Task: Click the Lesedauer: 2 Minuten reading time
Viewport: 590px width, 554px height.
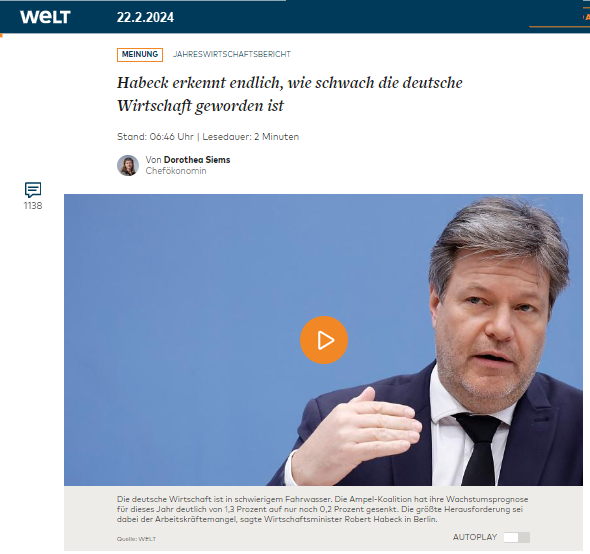Action: [x=251, y=137]
